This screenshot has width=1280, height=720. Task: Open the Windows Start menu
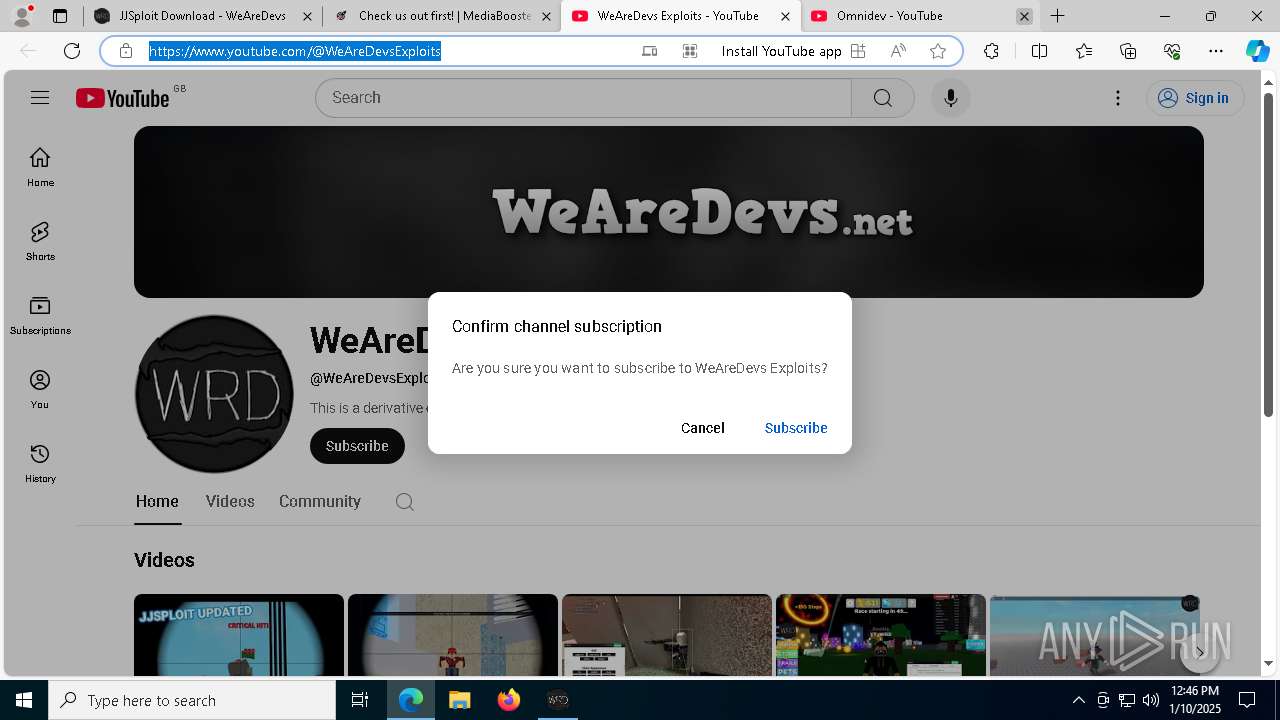click(24, 700)
